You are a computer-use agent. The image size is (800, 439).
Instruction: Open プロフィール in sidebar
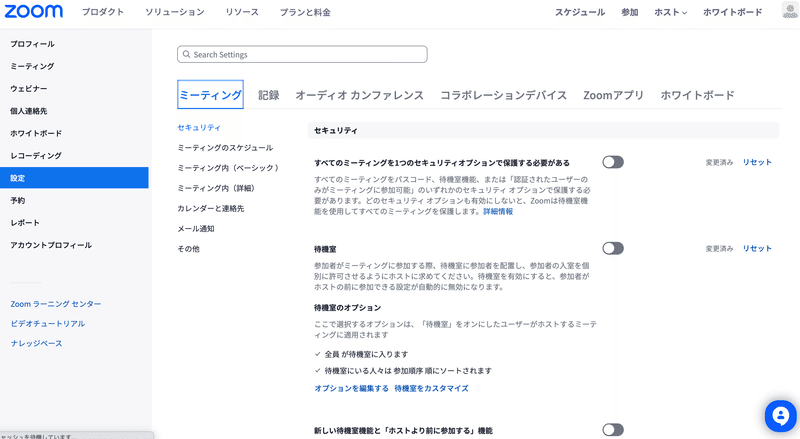pos(32,44)
